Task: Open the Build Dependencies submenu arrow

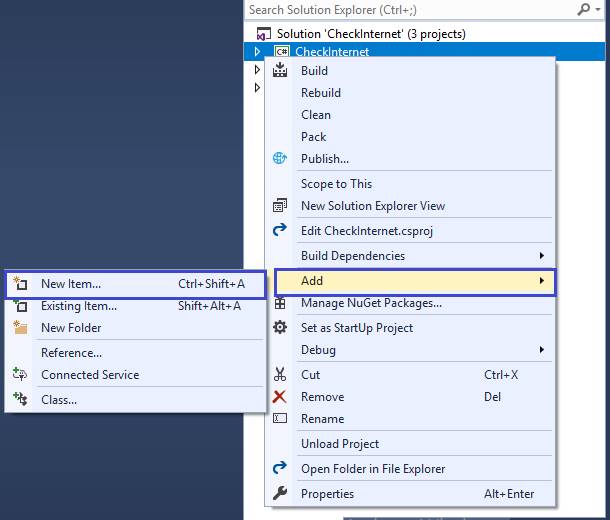Action: click(x=541, y=256)
